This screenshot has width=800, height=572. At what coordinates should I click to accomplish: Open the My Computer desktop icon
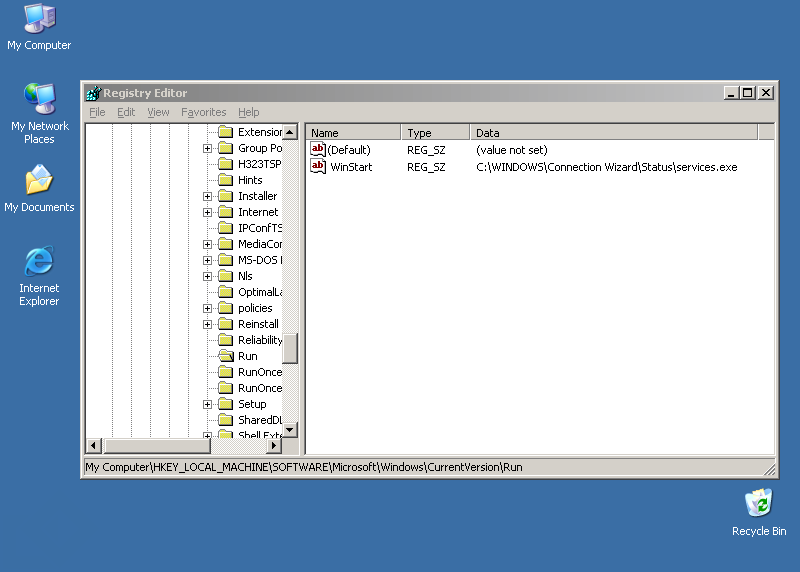(39, 27)
